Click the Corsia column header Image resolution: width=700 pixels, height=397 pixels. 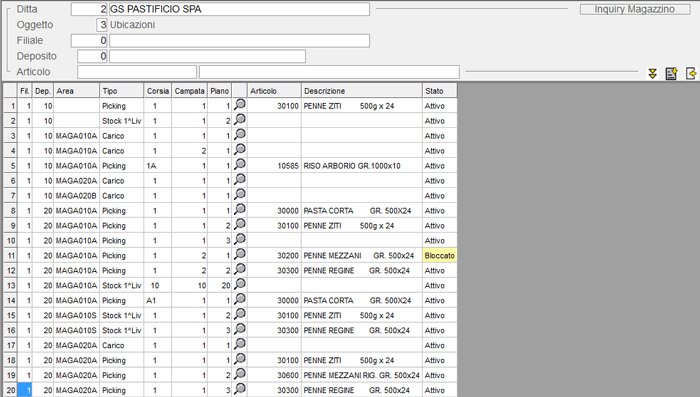coord(158,91)
